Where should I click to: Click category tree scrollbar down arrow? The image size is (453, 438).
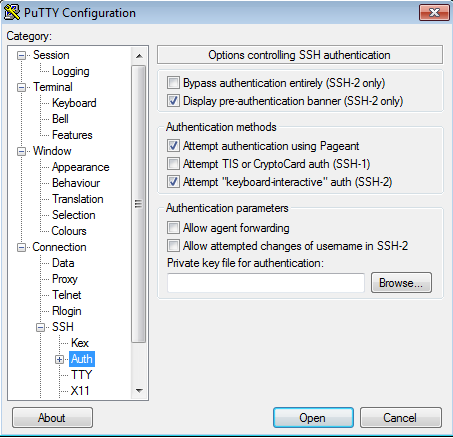tap(139, 390)
